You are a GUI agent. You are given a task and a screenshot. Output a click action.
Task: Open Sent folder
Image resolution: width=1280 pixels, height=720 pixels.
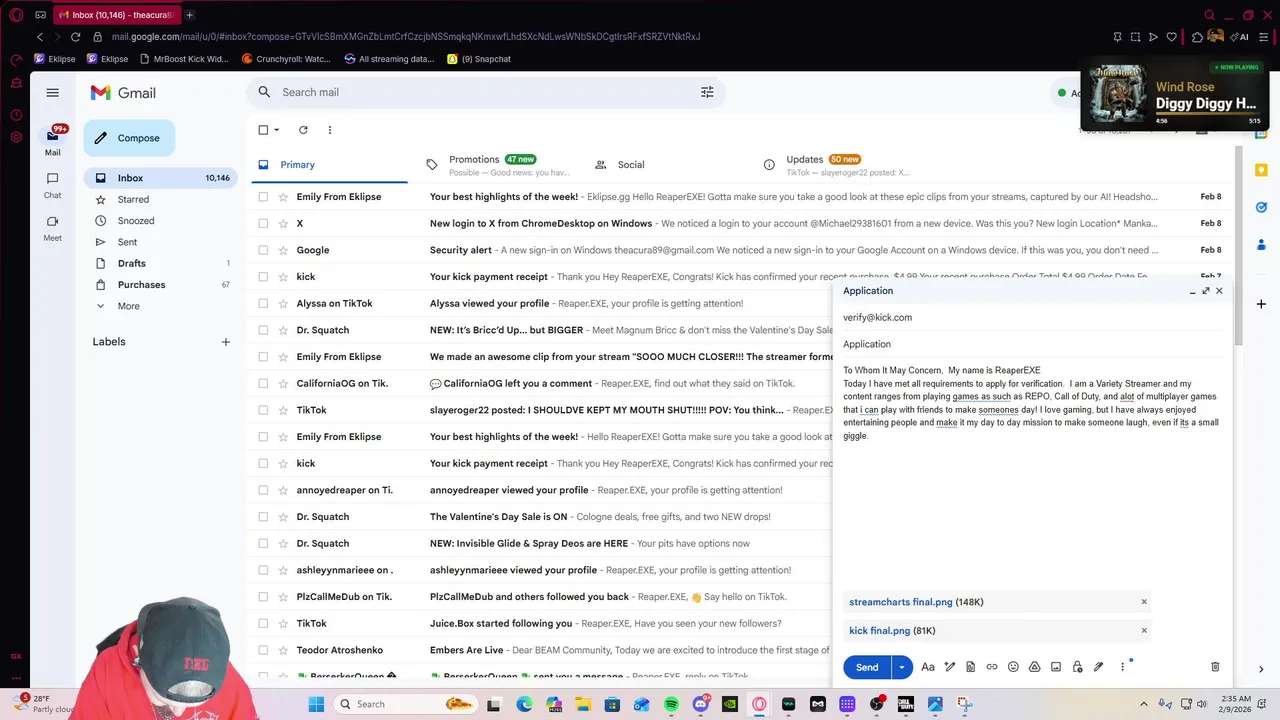pos(161,242)
